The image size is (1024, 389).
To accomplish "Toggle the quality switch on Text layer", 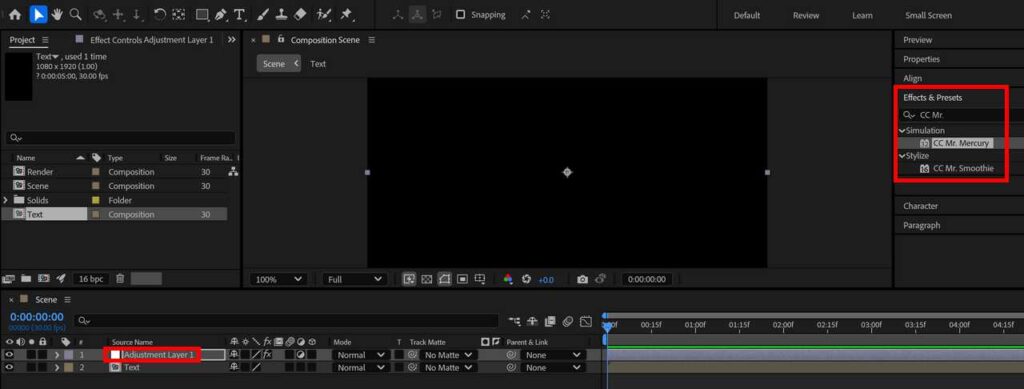I will pyautogui.click(x=256, y=367).
